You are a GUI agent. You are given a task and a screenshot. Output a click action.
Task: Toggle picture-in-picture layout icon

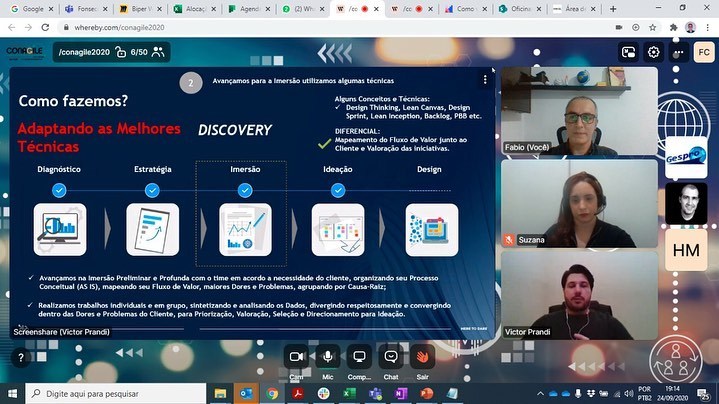click(629, 52)
